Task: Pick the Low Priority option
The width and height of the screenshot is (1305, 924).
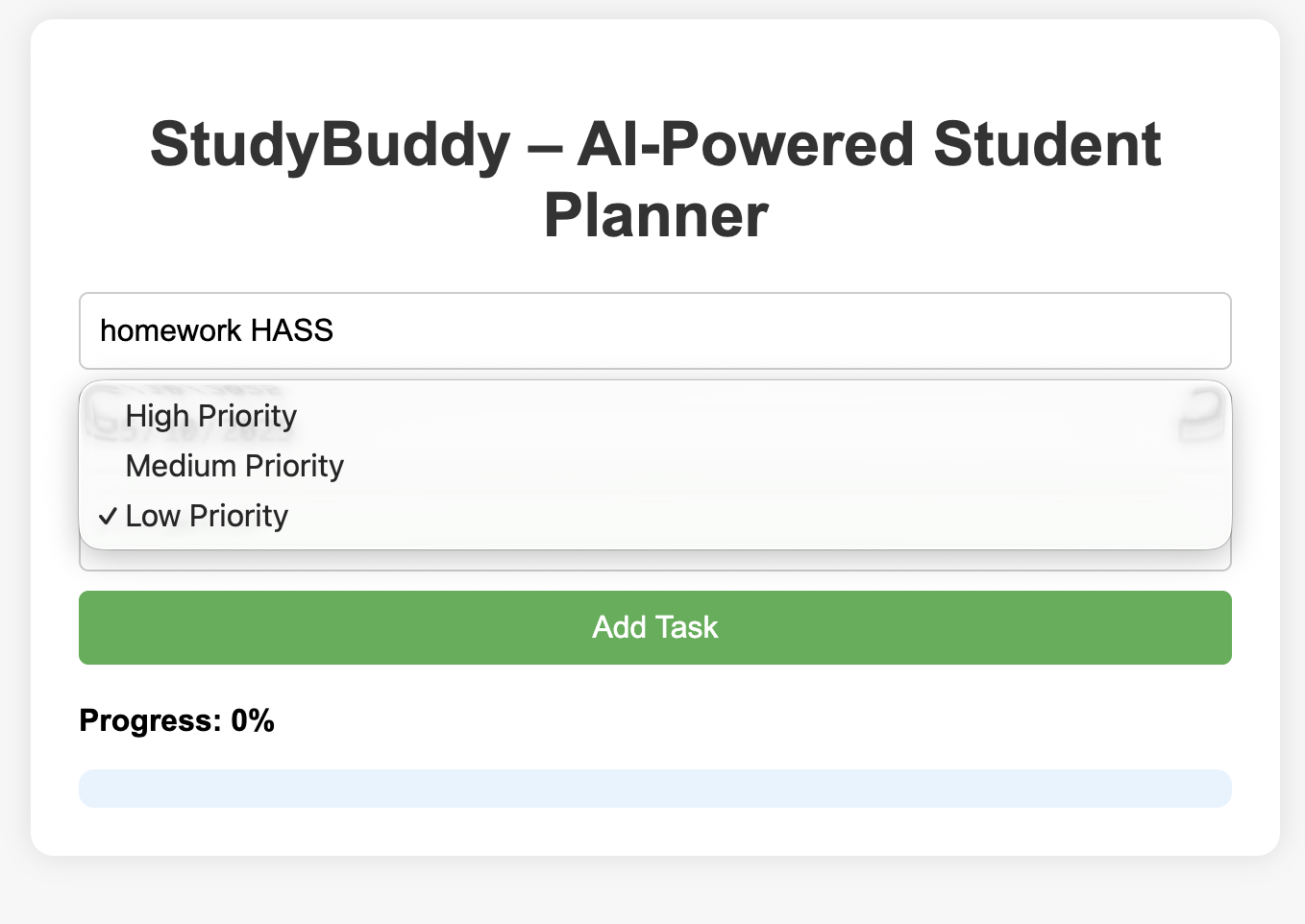Action: (207, 516)
